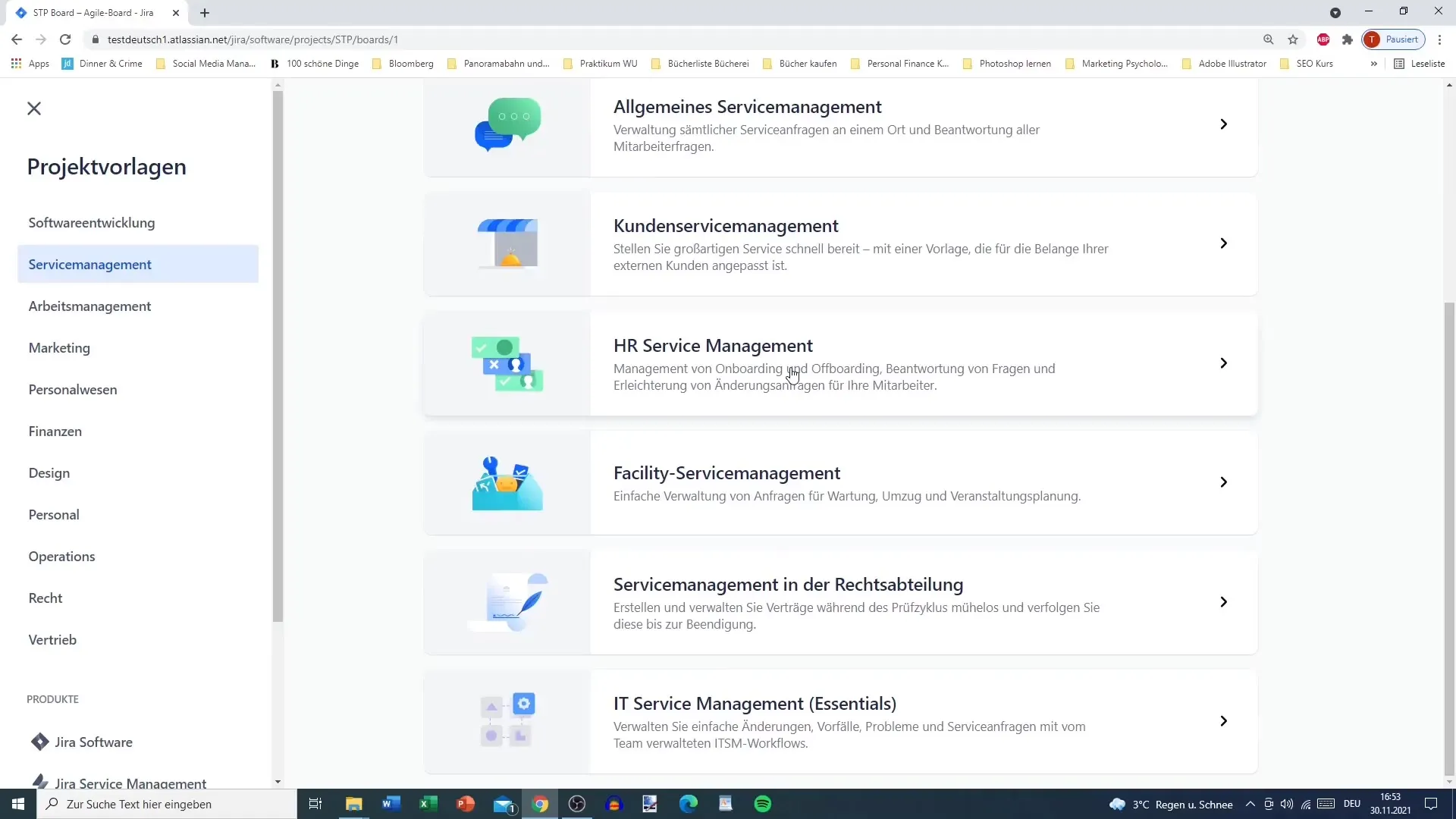
Task: Select the Vertrieb category
Action: (138, 639)
